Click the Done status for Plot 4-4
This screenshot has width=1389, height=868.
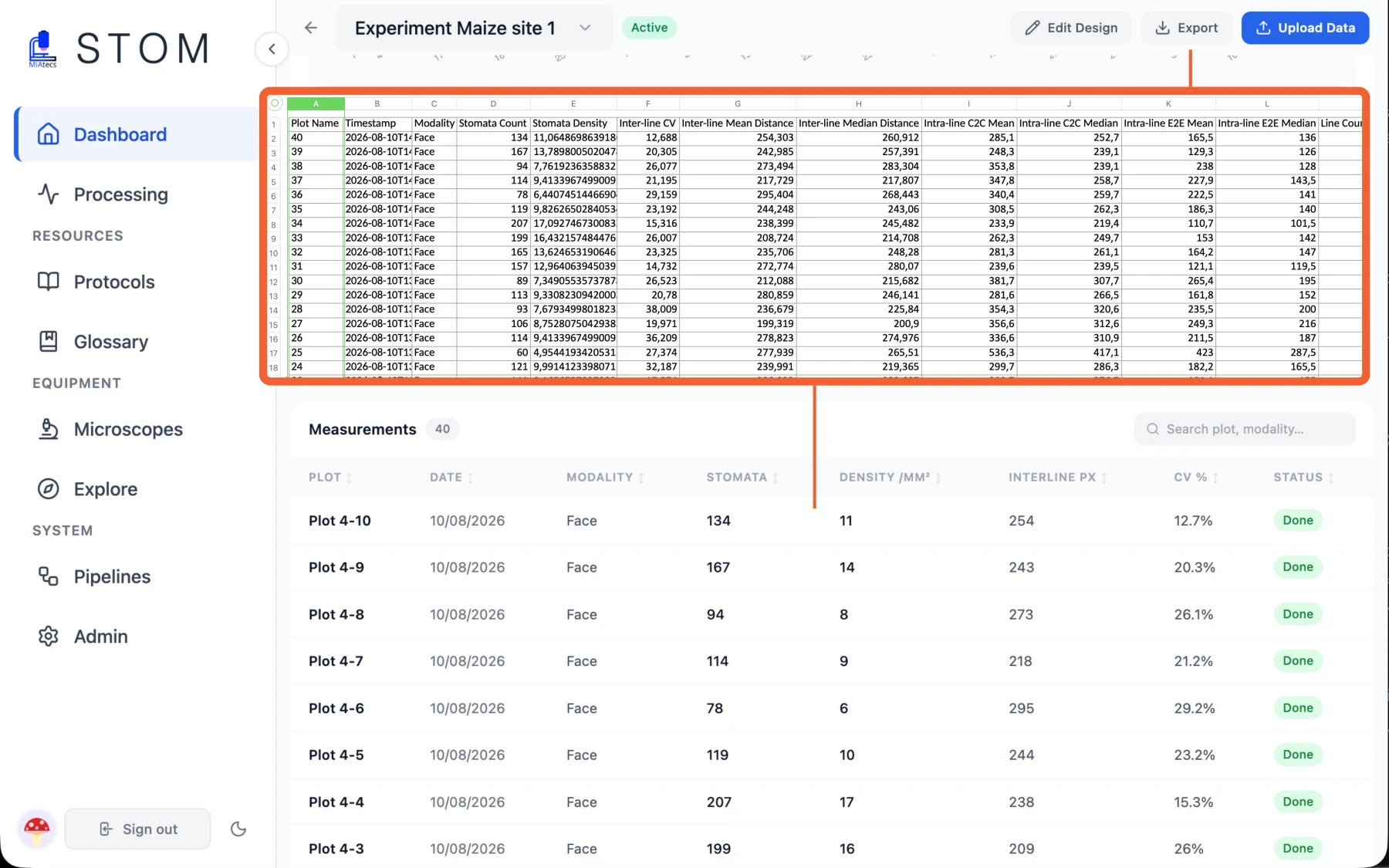coord(1298,802)
